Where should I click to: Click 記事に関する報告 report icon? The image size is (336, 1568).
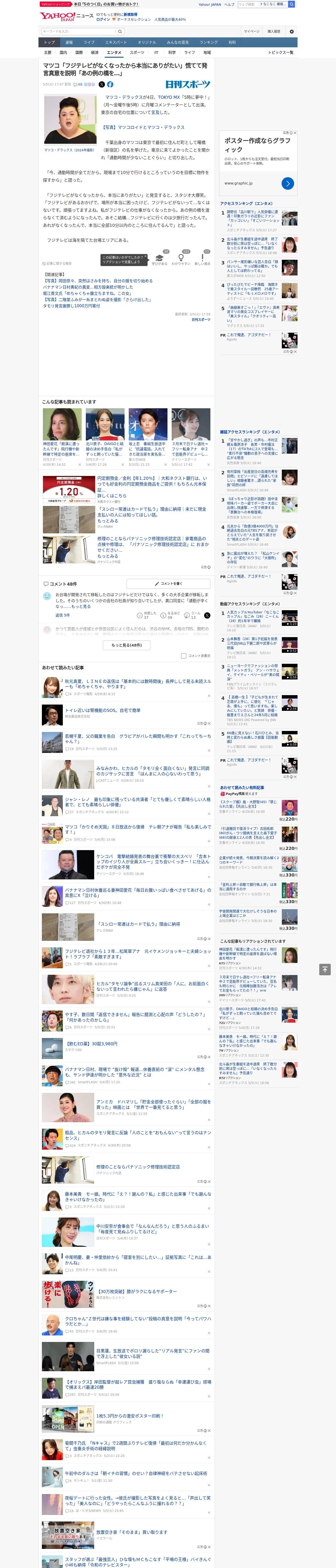tap(57, 264)
